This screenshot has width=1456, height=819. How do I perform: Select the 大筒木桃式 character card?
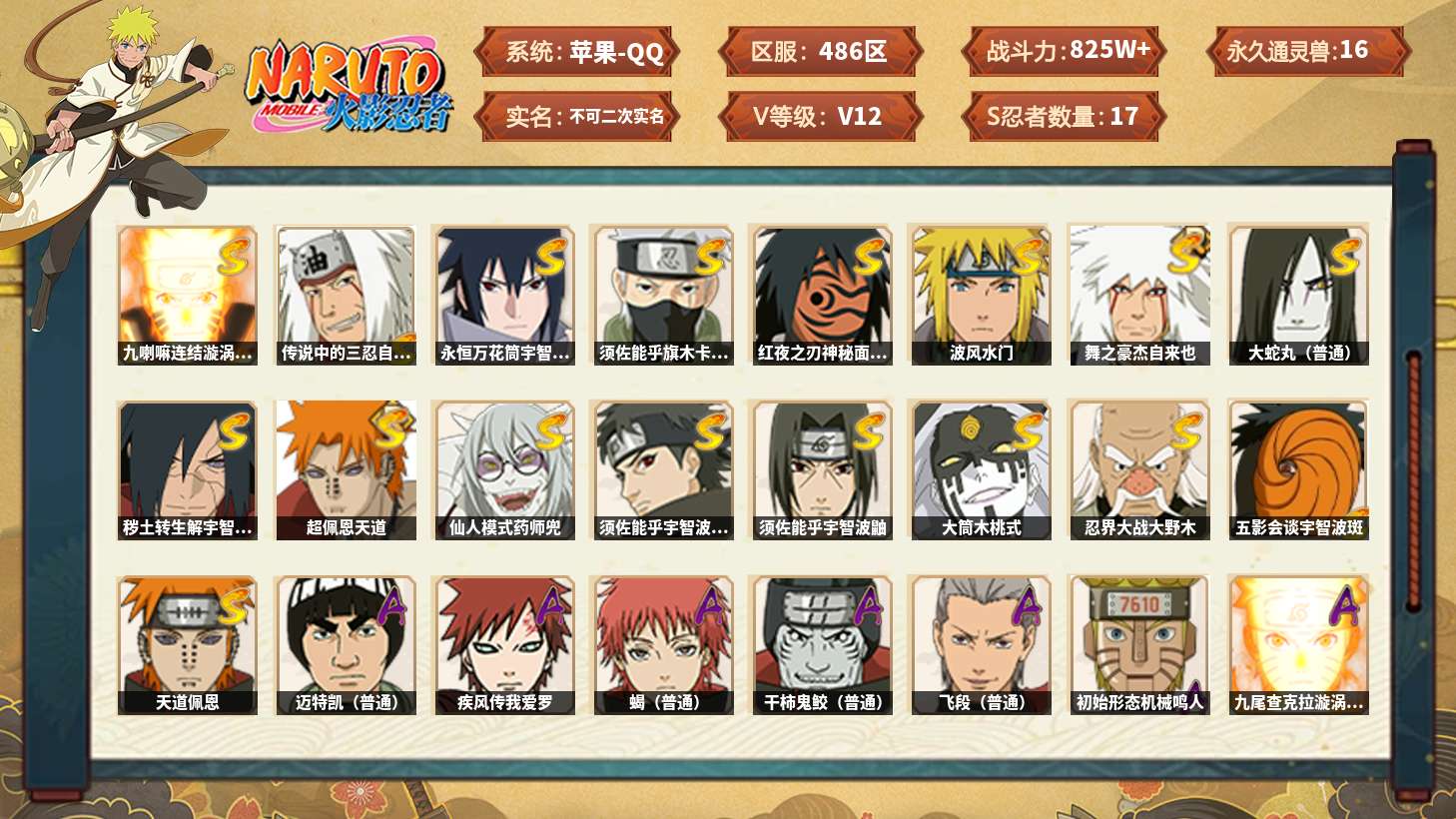[981, 470]
